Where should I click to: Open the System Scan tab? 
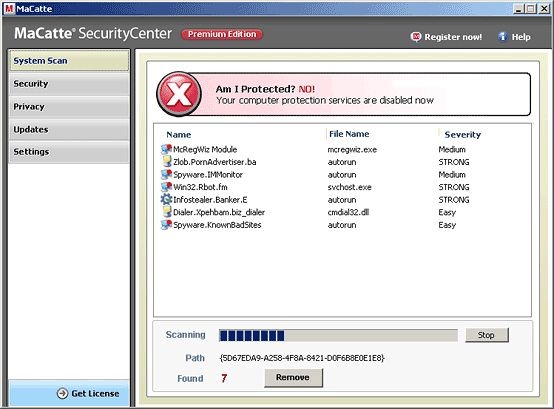tap(69, 61)
